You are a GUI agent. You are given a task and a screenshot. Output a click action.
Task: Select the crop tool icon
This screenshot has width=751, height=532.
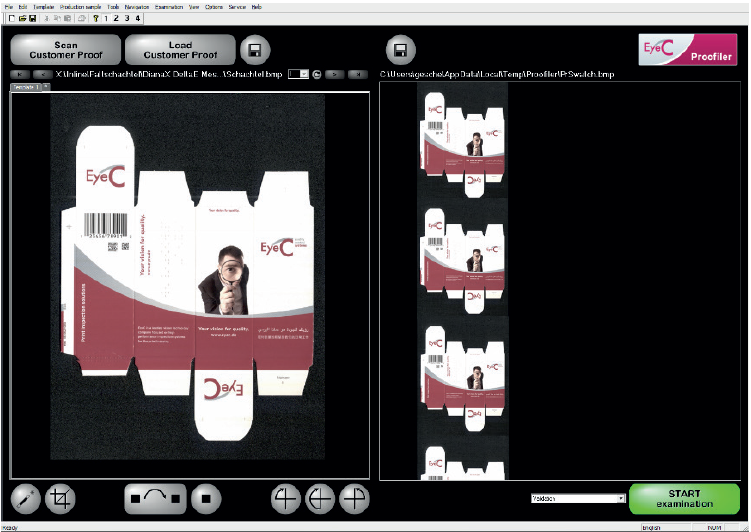click(60, 499)
